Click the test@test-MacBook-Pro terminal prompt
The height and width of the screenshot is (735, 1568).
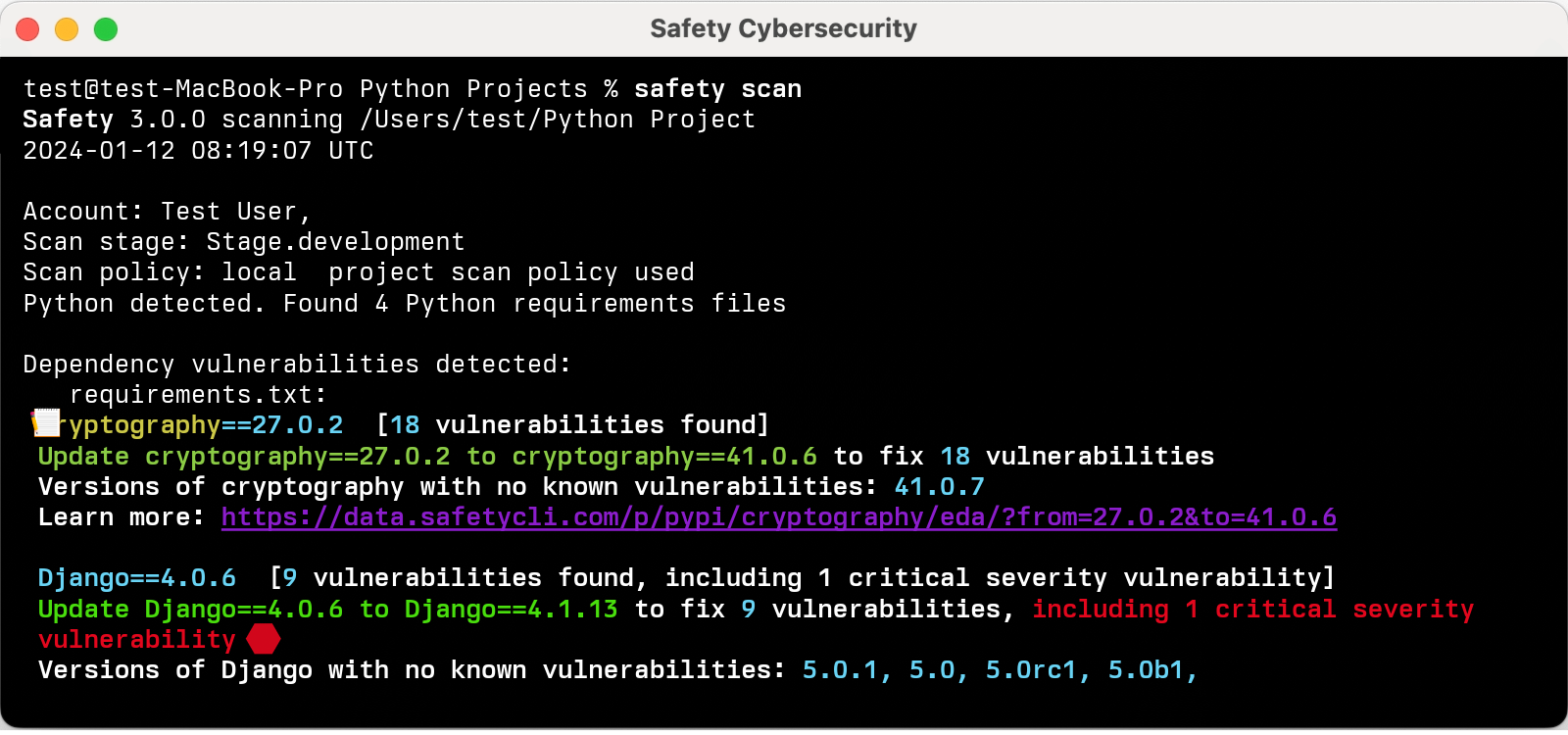[181, 88]
